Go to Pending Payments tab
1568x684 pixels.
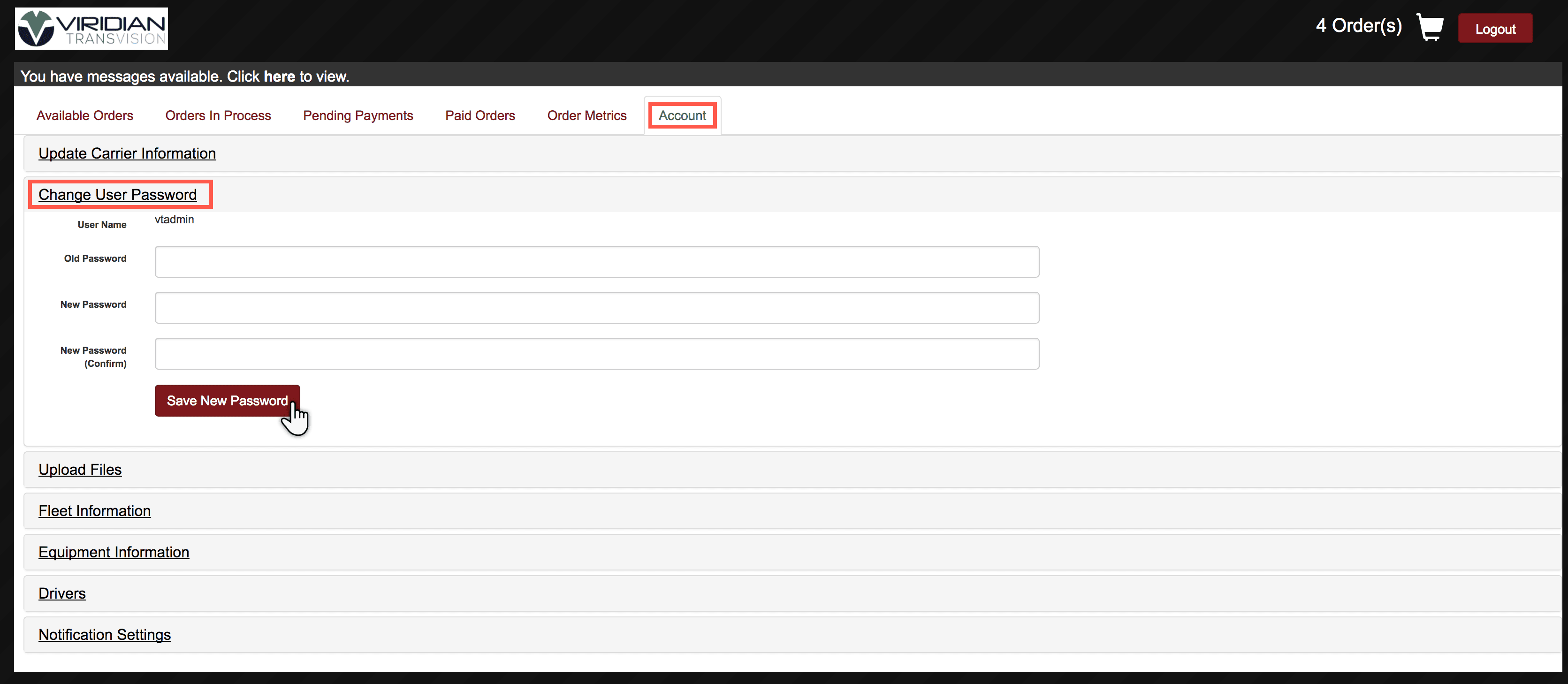(358, 115)
